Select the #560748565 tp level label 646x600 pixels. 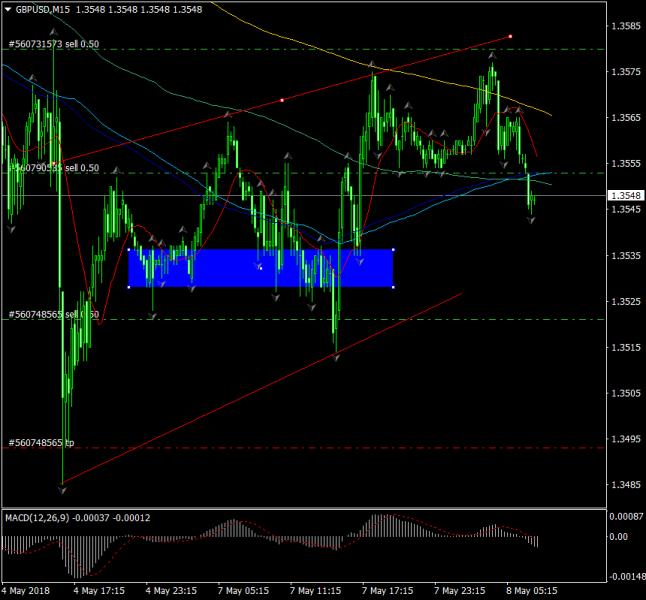[41, 443]
